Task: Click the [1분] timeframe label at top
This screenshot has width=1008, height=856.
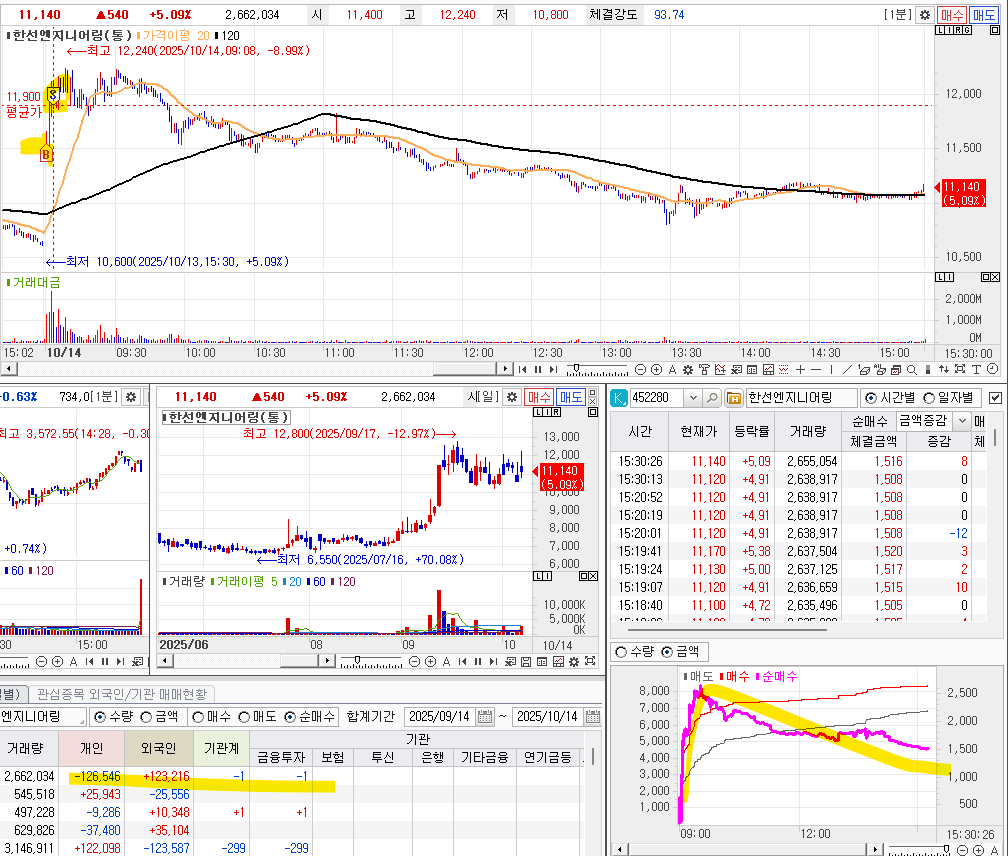Action: point(898,15)
